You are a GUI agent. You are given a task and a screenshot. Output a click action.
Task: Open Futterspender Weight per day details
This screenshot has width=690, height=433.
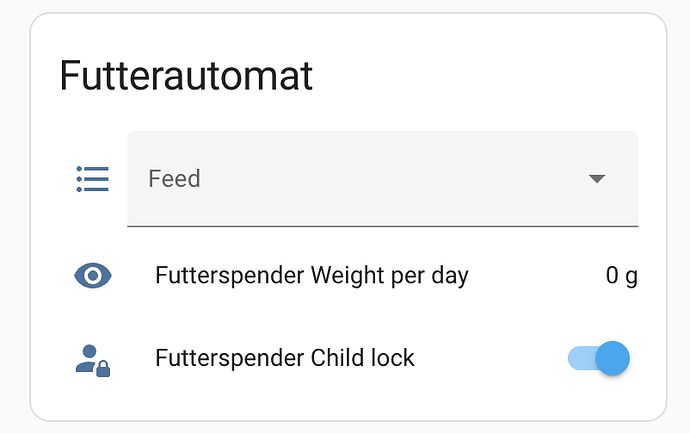pos(312,276)
